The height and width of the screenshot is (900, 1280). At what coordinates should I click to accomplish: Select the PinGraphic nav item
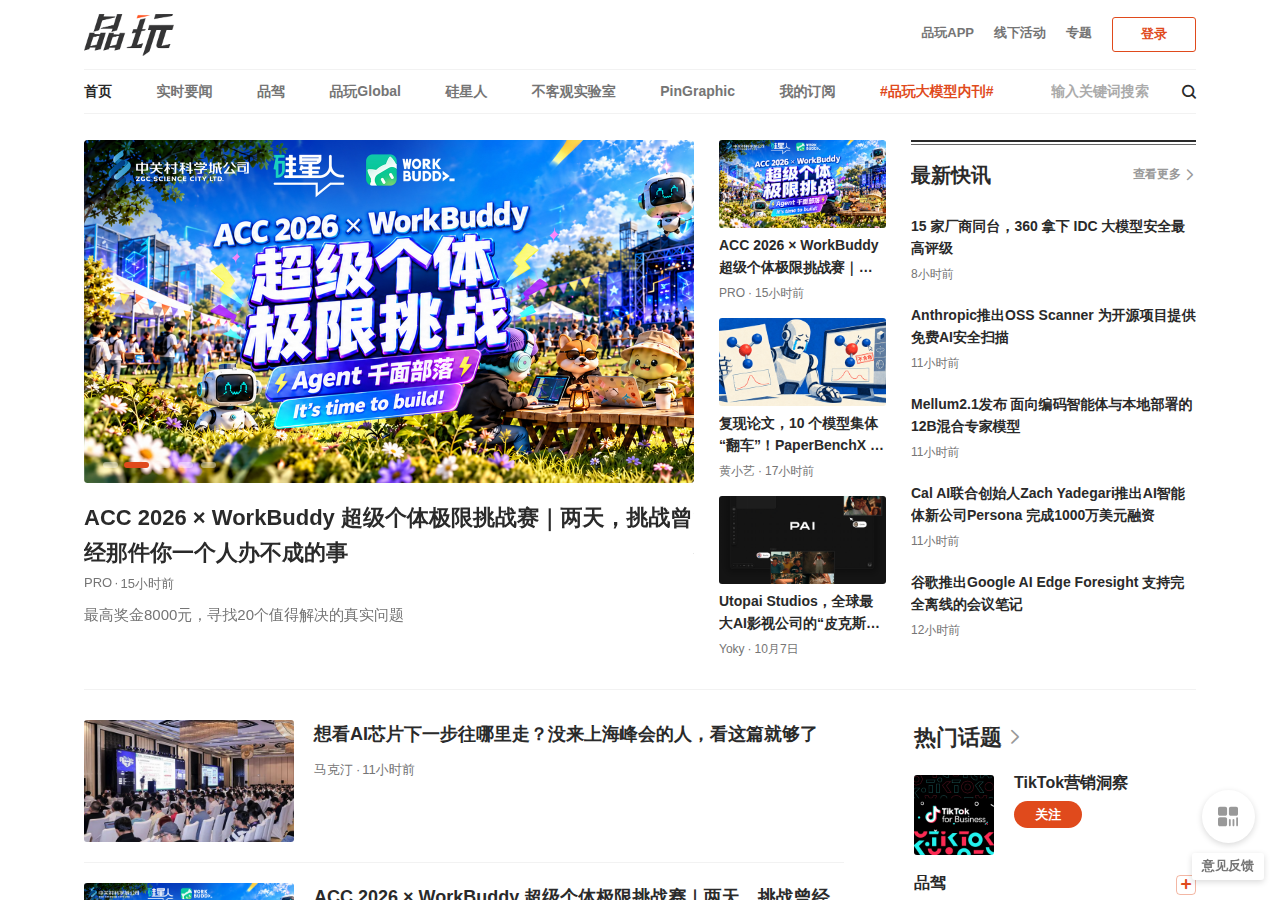[x=697, y=91]
